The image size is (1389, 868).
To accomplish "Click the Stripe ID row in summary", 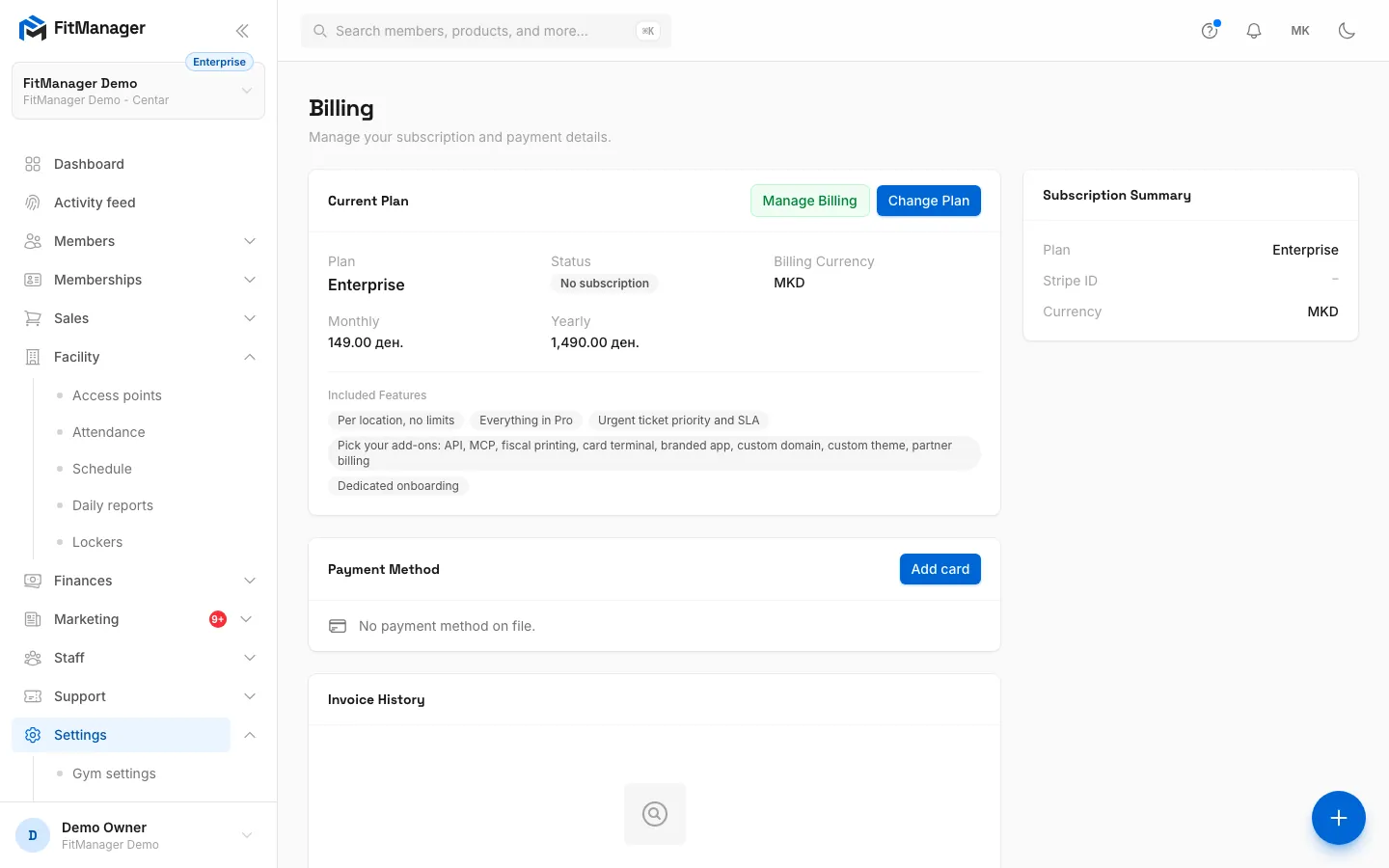I will (1190, 281).
